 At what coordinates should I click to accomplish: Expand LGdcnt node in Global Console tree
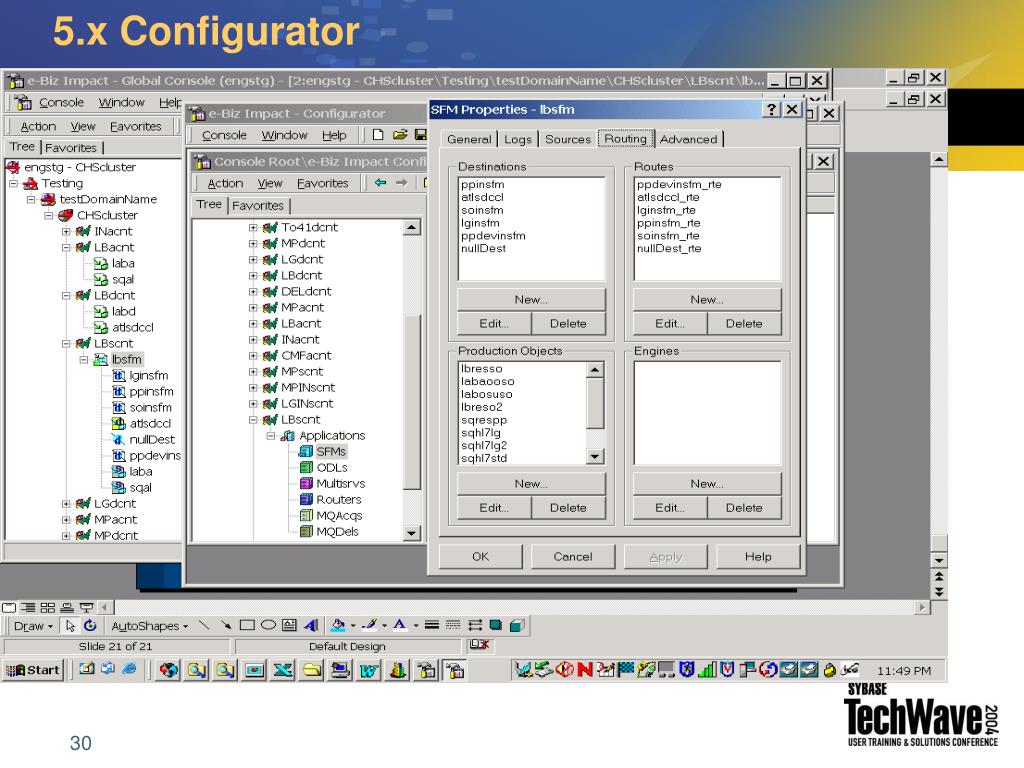66,504
